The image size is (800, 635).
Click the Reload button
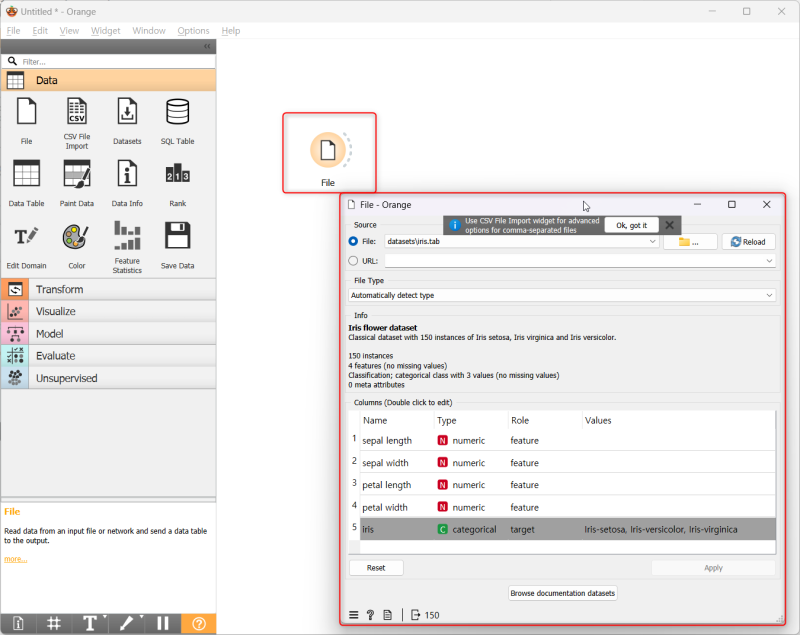(x=748, y=242)
